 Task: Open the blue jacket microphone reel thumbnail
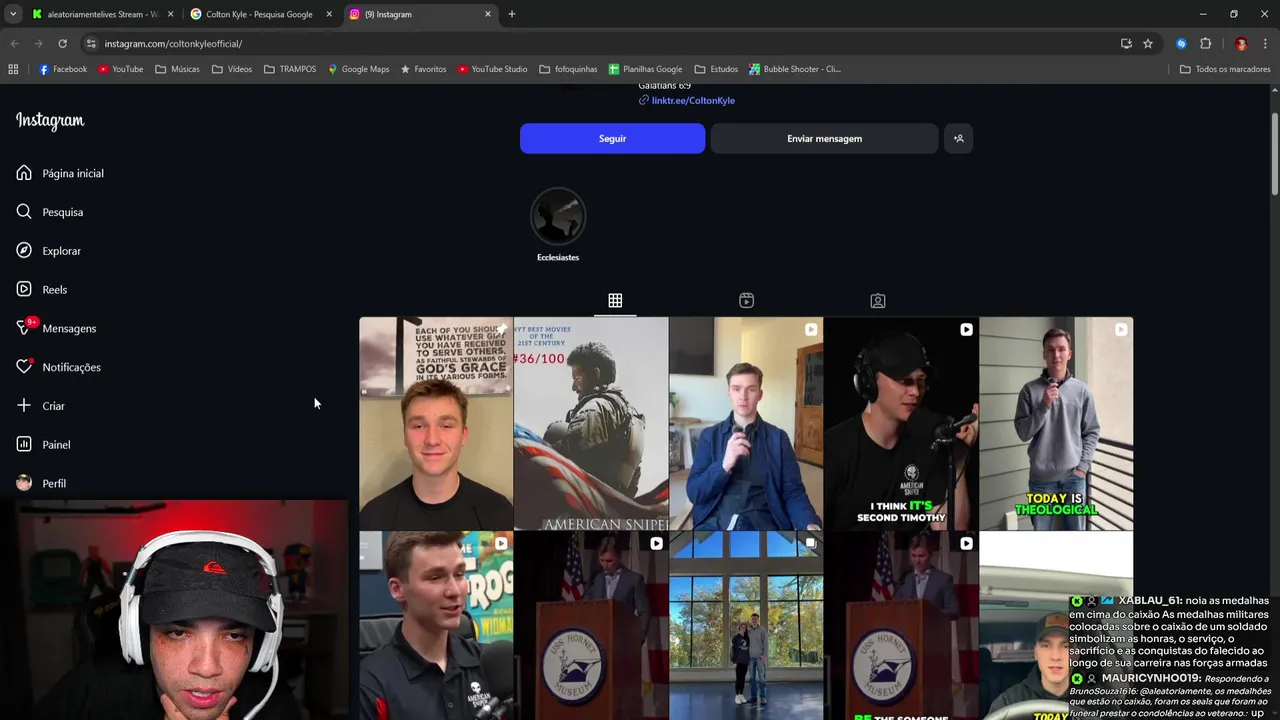click(x=746, y=424)
